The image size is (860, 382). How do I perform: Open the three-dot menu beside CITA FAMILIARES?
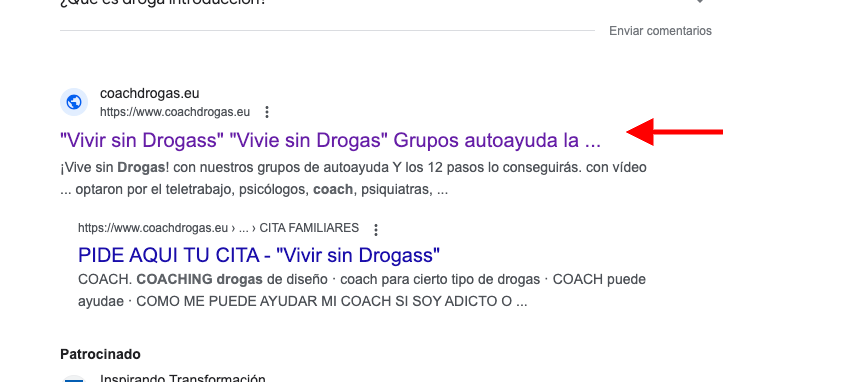[376, 229]
